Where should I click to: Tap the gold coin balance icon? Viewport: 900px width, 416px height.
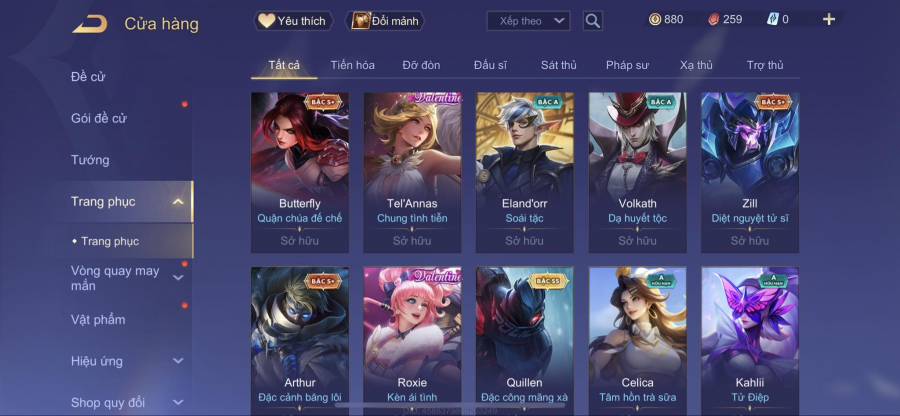[655, 20]
